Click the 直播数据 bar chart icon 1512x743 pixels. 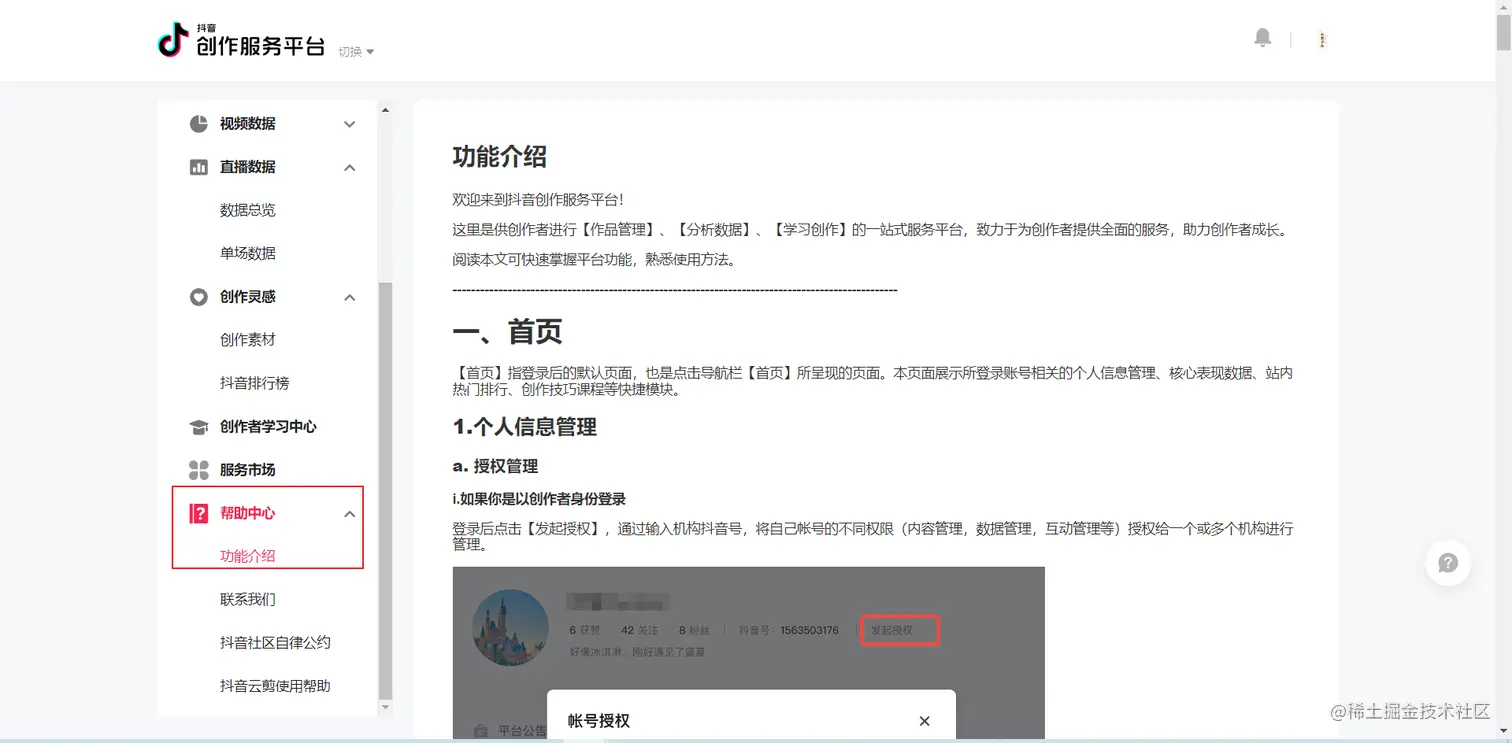pyautogui.click(x=199, y=167)
